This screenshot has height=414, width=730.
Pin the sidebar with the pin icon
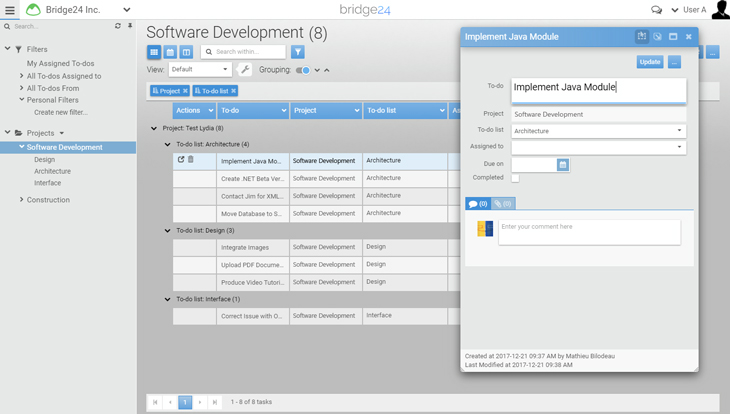pyautogui.click(x=130, y=26)
